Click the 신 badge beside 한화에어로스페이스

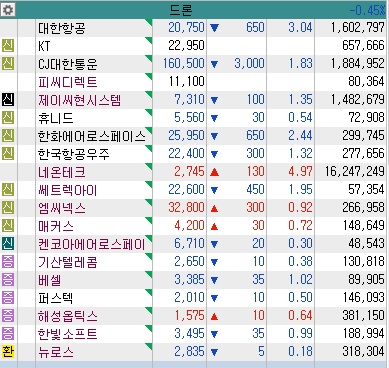click(x=8, y=135)
